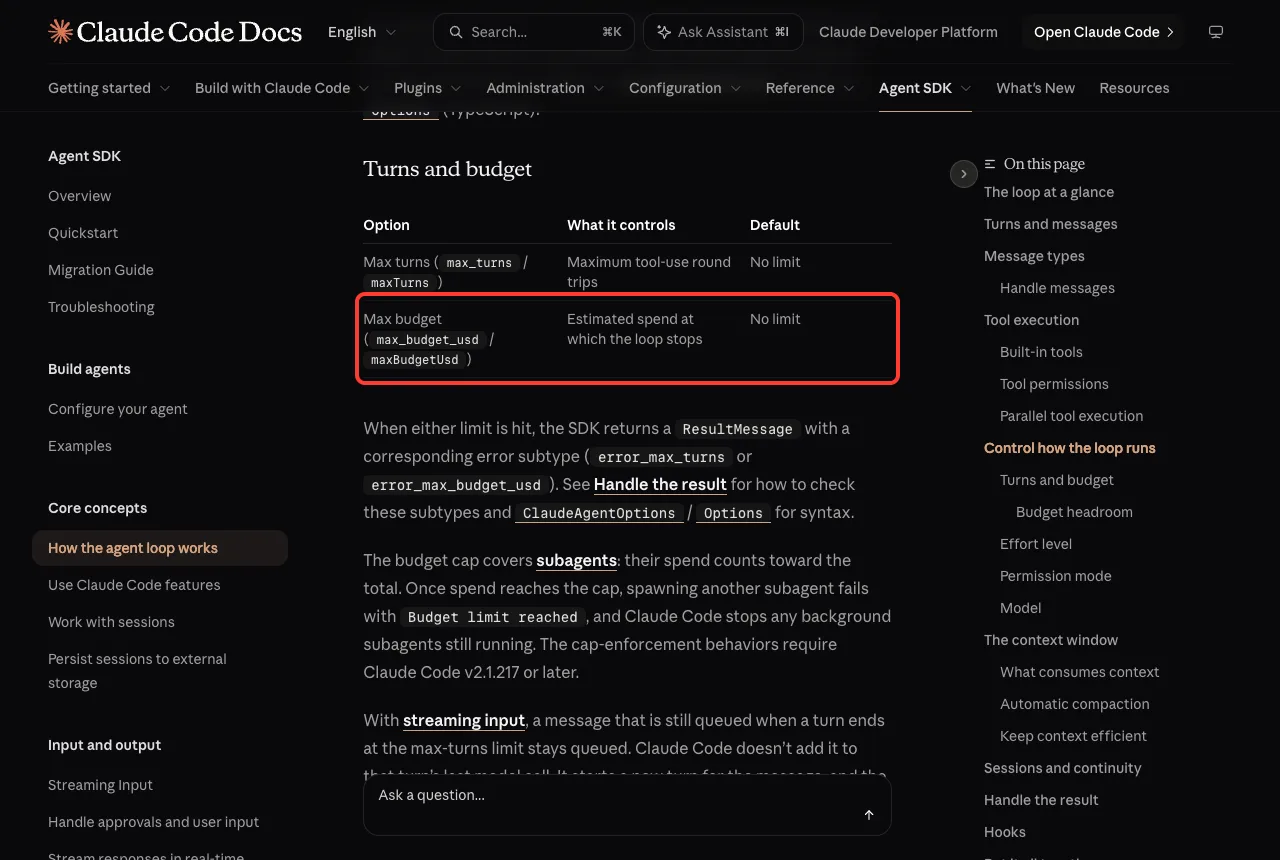Image resolution: width=1280 pixels, height=860 pixels.
Task: Expand the Plugins menu
Action: click(428, 88)
